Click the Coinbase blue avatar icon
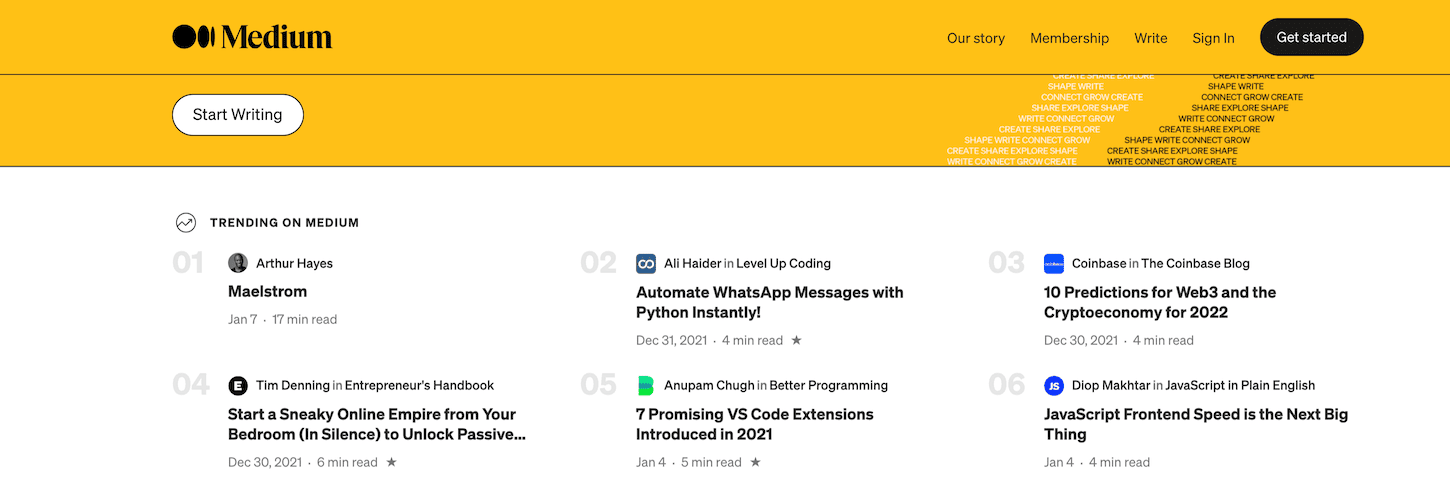1450x501 pixels. point(1054,263)
